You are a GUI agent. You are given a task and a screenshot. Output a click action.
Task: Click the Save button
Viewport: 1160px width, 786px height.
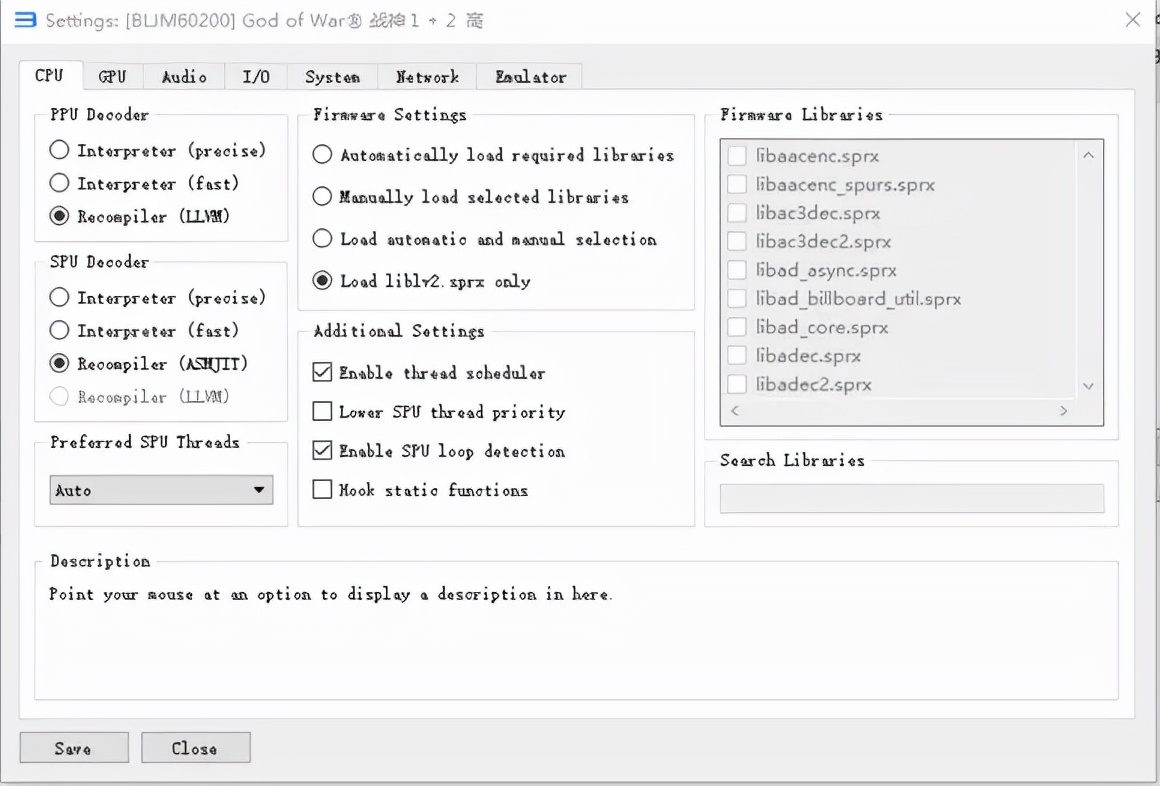pos(74,748)
